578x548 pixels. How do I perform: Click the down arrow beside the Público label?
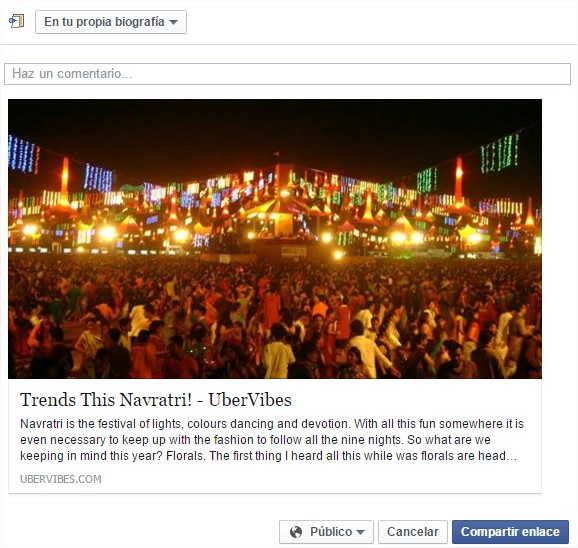pyautogui.click(x=361, y=532)
